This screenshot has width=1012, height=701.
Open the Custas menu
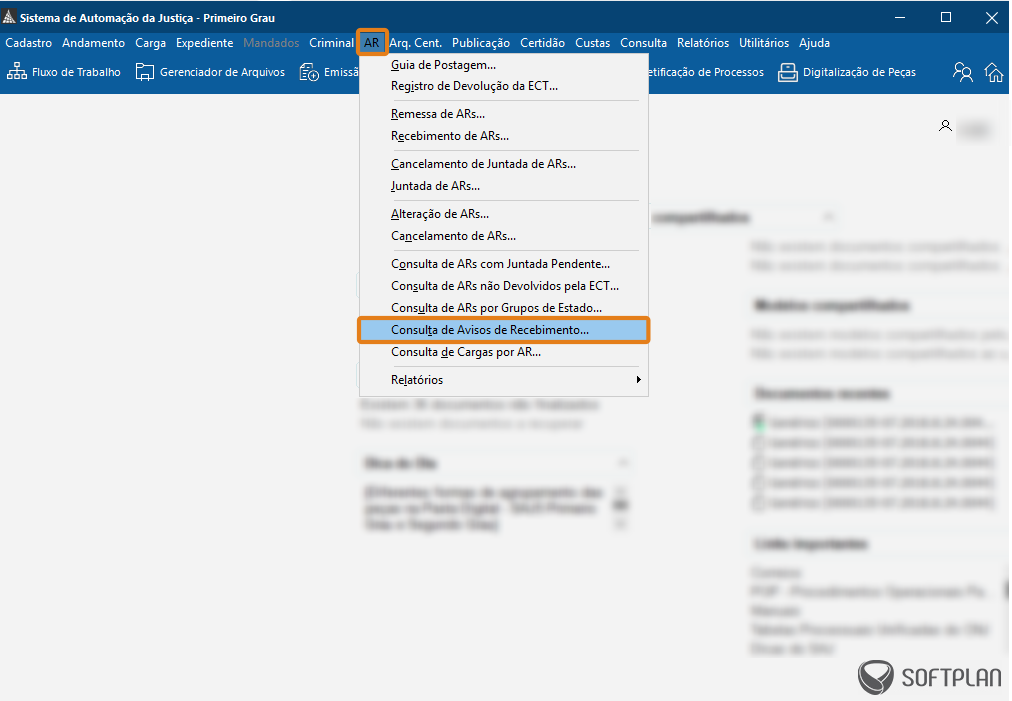[x=592, y=43]
